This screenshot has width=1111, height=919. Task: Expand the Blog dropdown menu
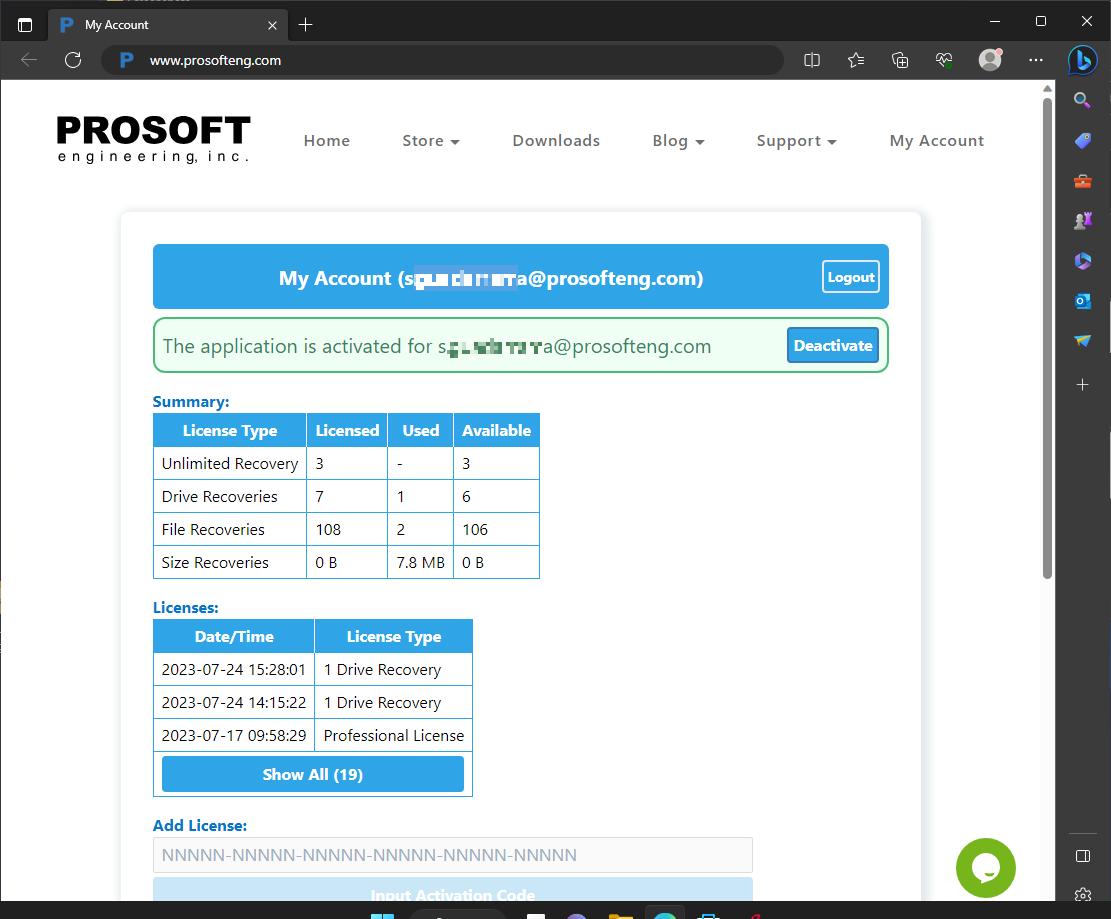click(x=678, y=141)
